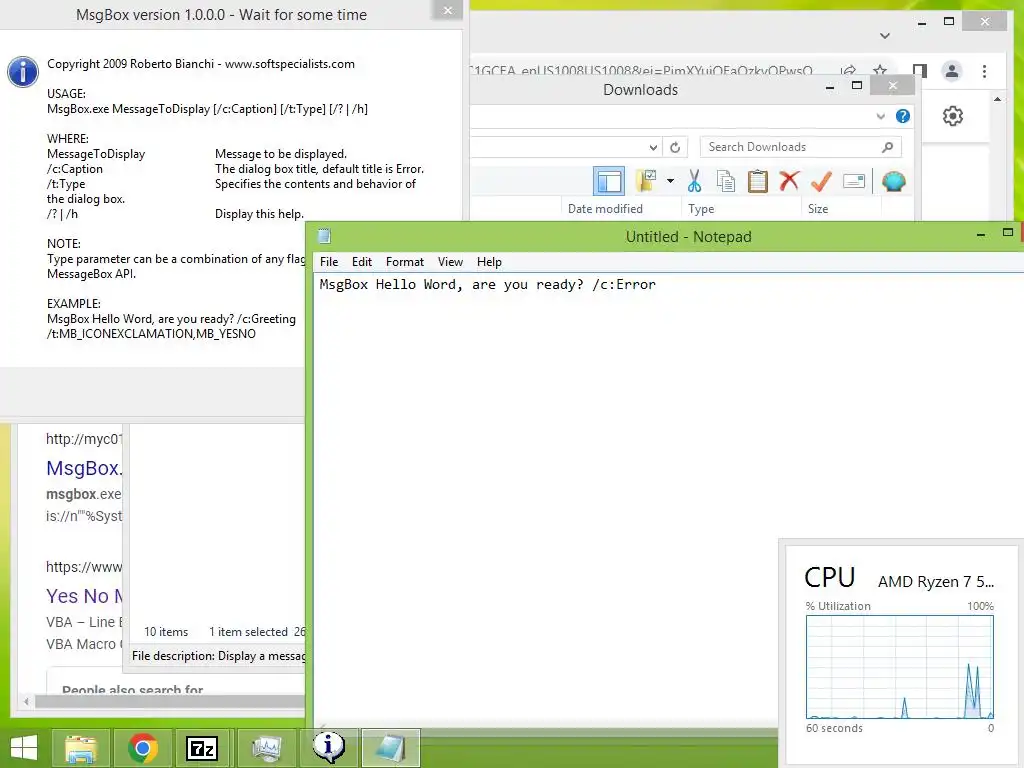
Task: Click the Search Downloads field
Action: [x=801, y=147]
